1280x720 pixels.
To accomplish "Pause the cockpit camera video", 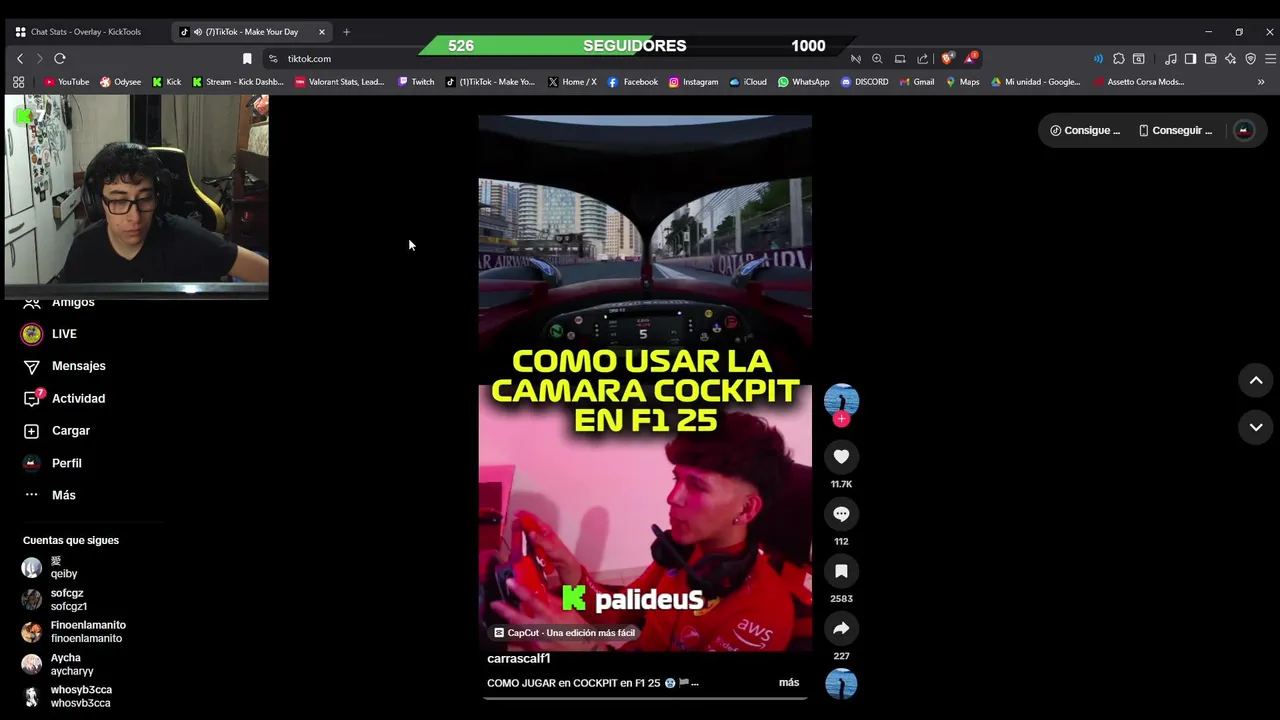I will [x=645, y=383].
